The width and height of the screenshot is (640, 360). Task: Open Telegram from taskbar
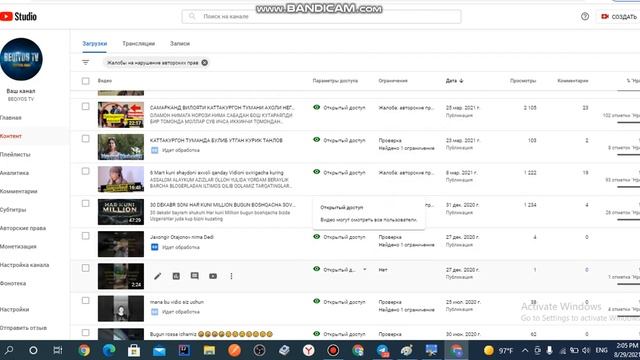point(383,350)
